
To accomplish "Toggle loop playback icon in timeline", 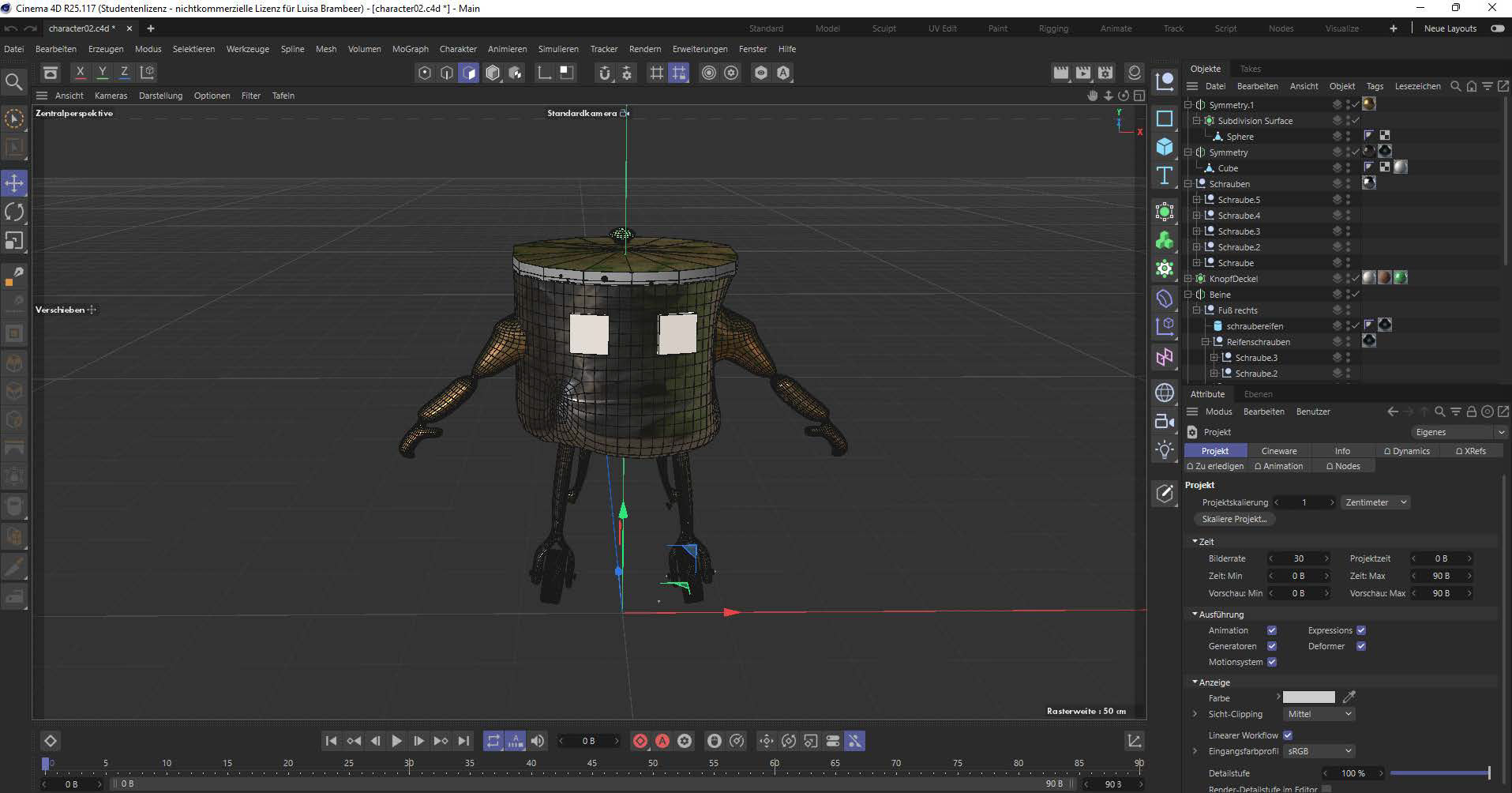I will 493,741.
